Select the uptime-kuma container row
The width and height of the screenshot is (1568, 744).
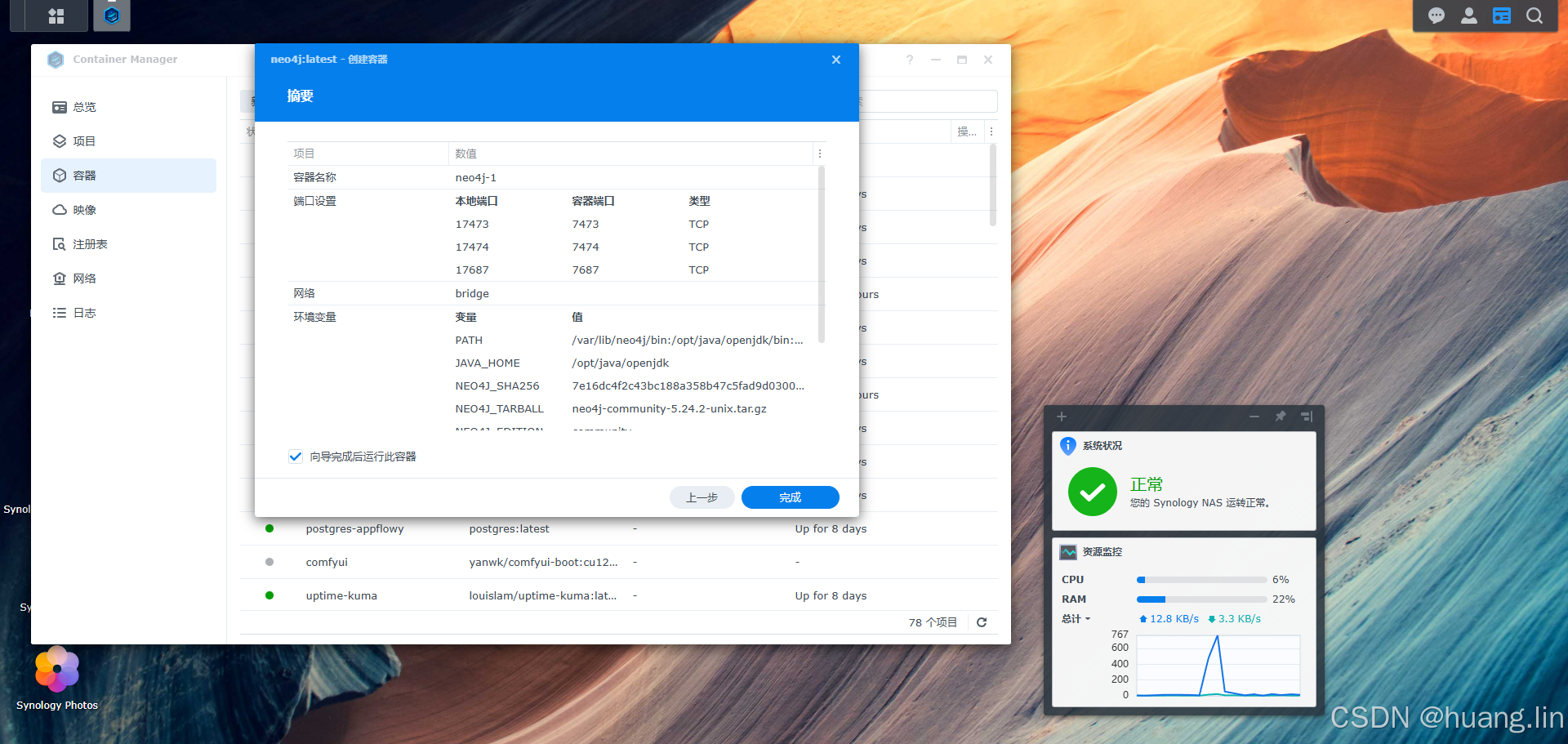(x=619, y=595)
